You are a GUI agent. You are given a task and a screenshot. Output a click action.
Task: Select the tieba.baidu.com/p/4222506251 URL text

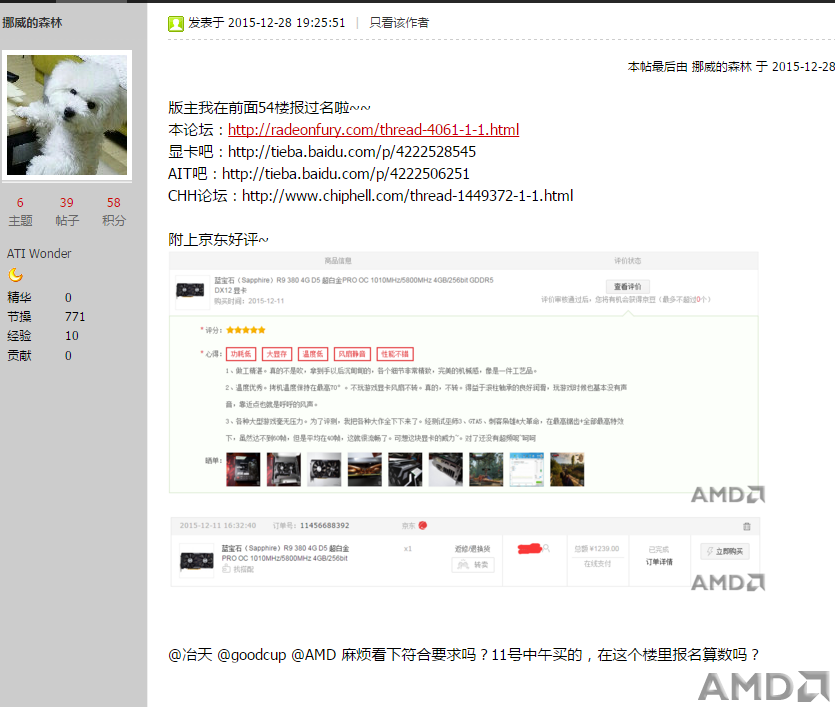point(346,174)
